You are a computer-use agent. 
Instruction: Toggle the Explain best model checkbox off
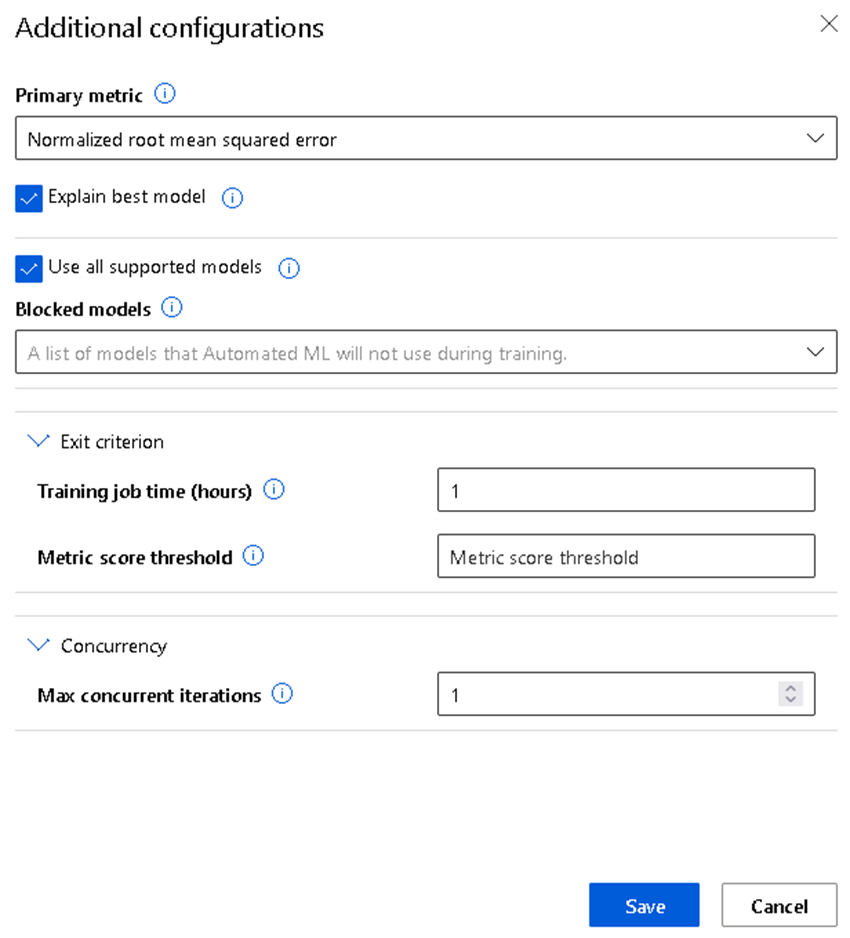(x=29, y=198)
